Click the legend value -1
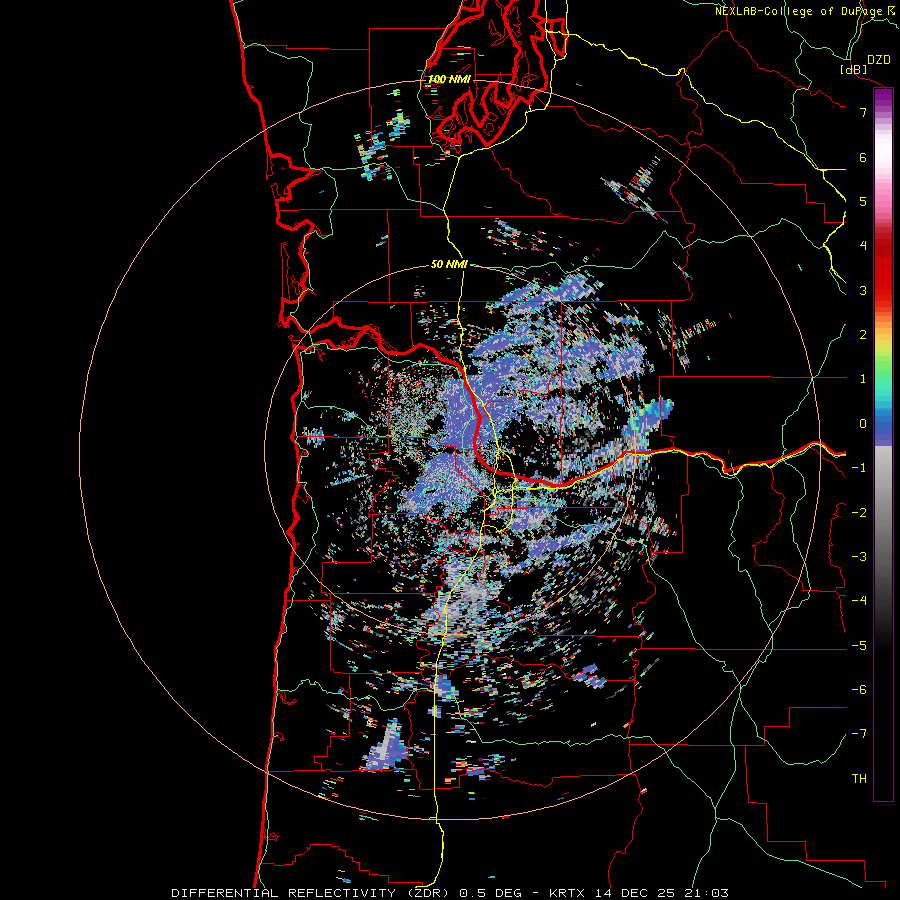This screenshot has width=900, height=900. 859,468
